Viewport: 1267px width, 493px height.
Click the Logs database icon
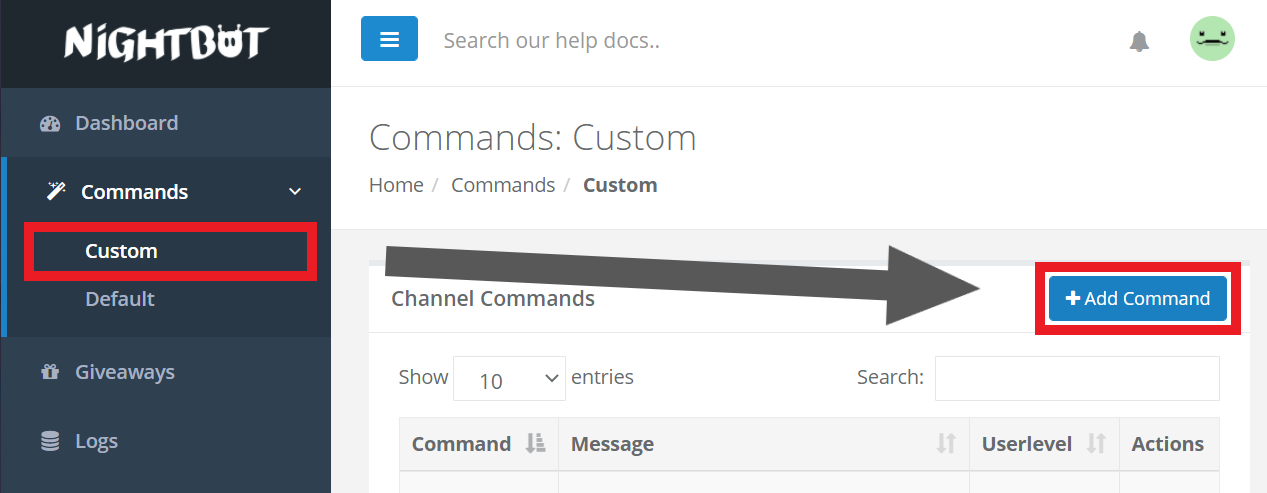50,441
